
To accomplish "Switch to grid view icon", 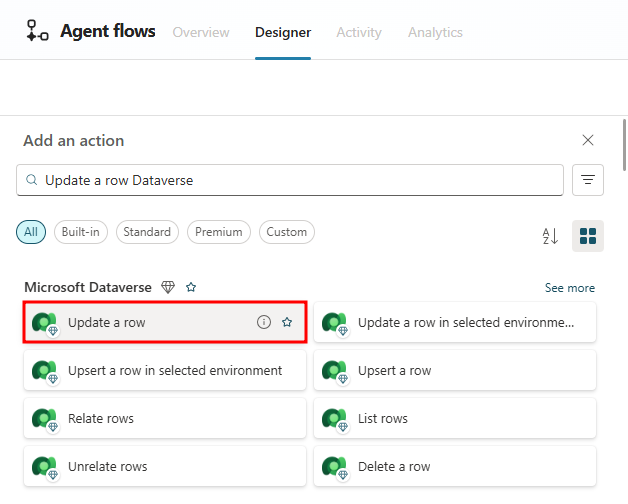I will (588, 236).
